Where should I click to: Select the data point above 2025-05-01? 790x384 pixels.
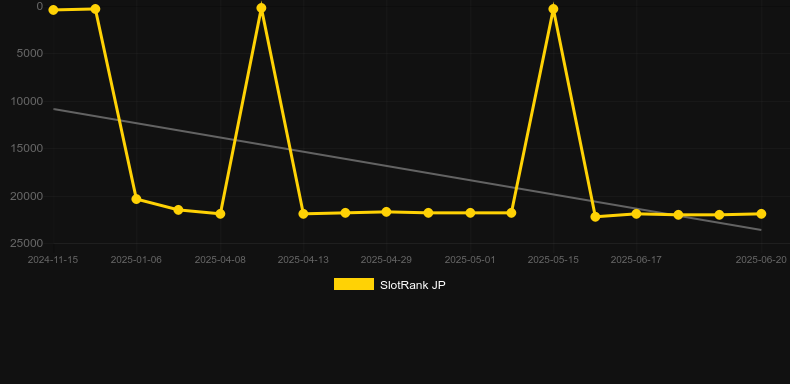(470, 213)
